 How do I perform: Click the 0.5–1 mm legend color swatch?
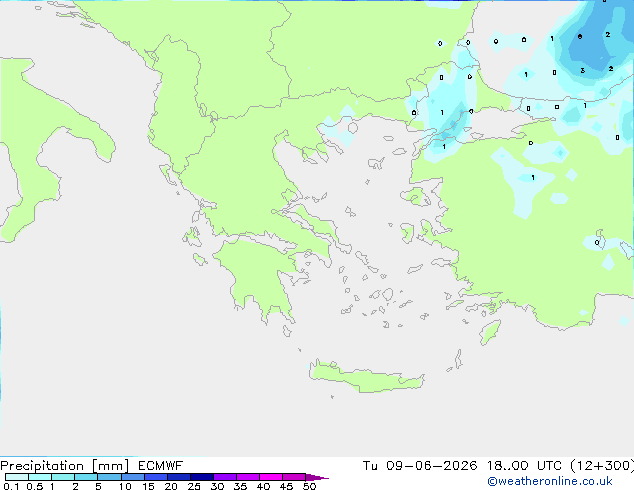click(40, 477)
